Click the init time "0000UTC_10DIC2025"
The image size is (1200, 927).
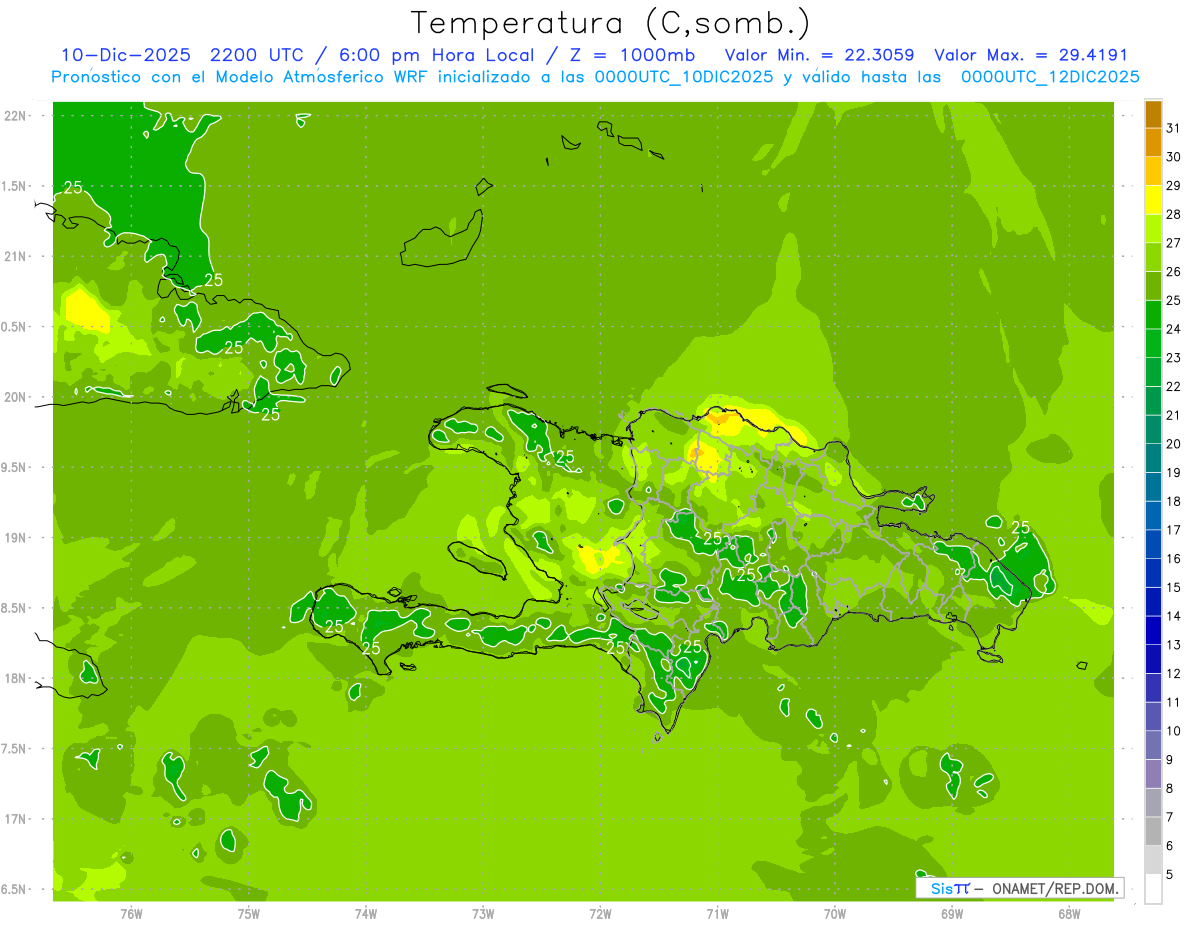pyautogui.click(x=685, y=77)
